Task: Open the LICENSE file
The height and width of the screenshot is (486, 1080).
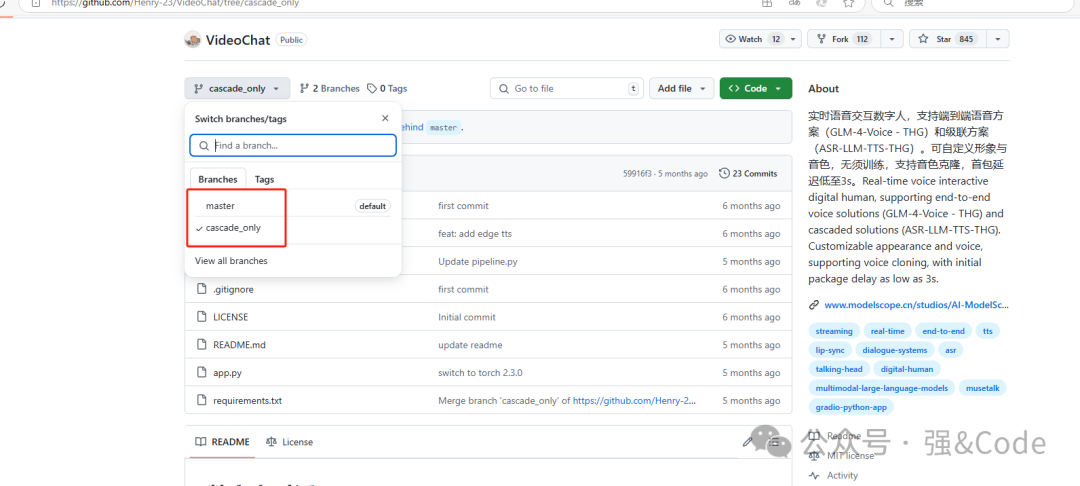Action: click(x=231, y=317)
